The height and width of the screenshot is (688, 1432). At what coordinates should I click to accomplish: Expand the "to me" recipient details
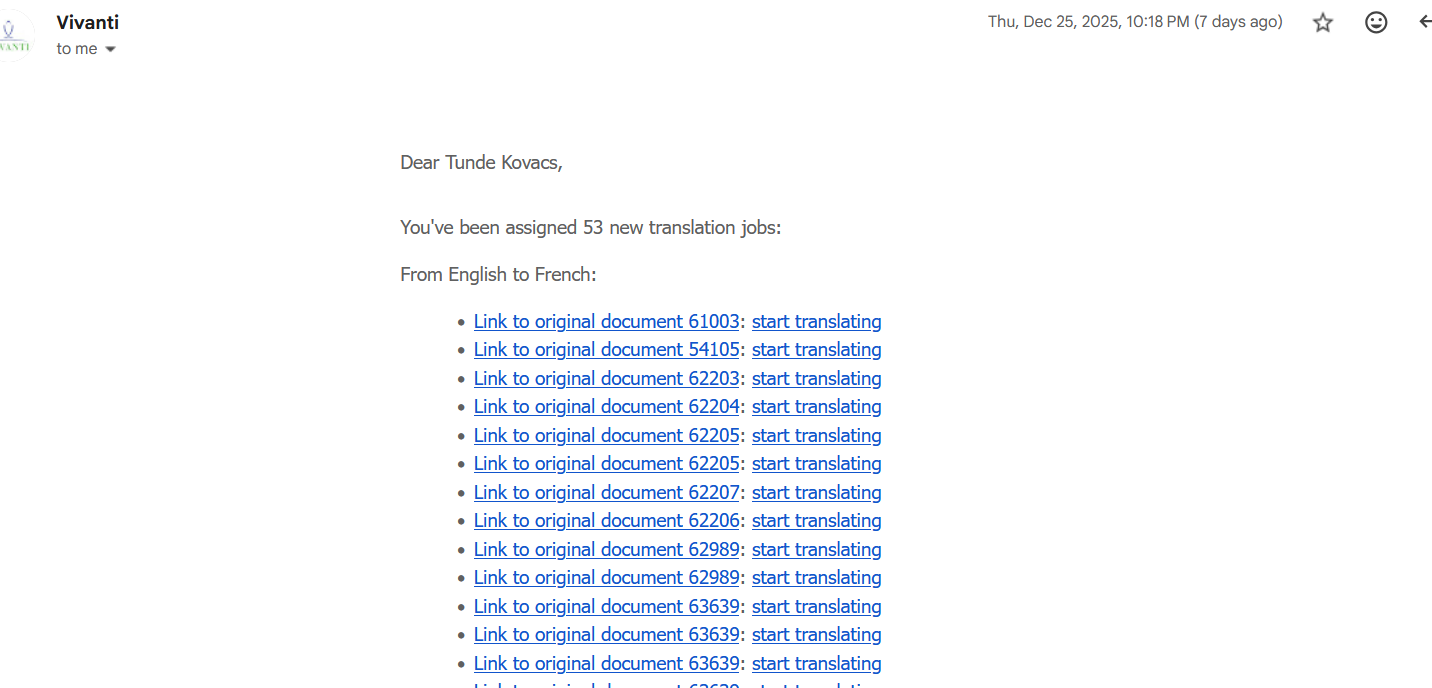coord(110,49)
